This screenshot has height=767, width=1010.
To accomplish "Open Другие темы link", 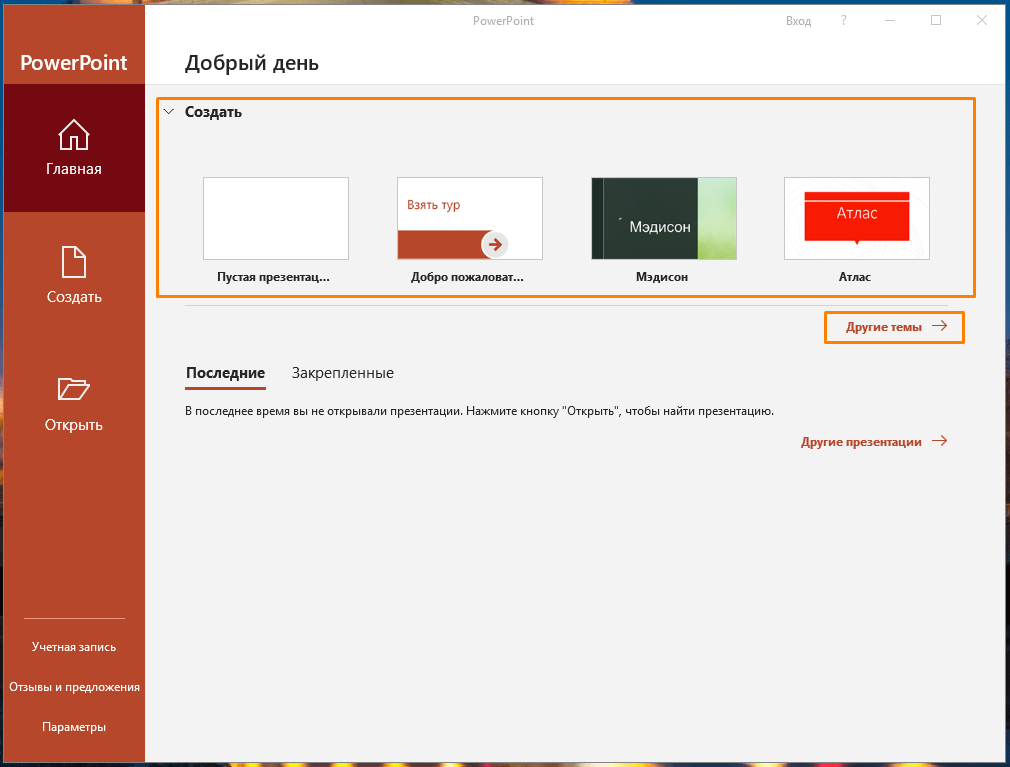I will (894, 327).
